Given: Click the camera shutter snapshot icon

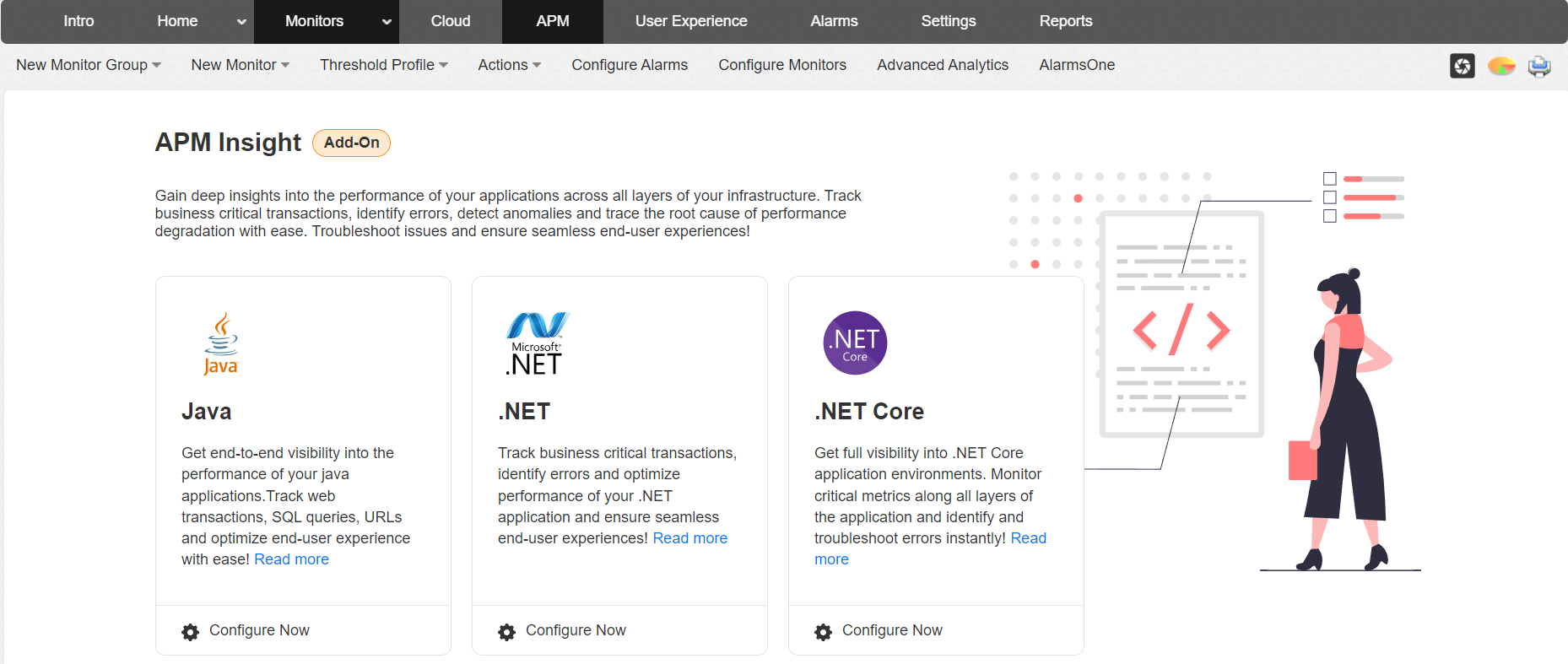Looking at the screenshot, I should pos(1462,66).
